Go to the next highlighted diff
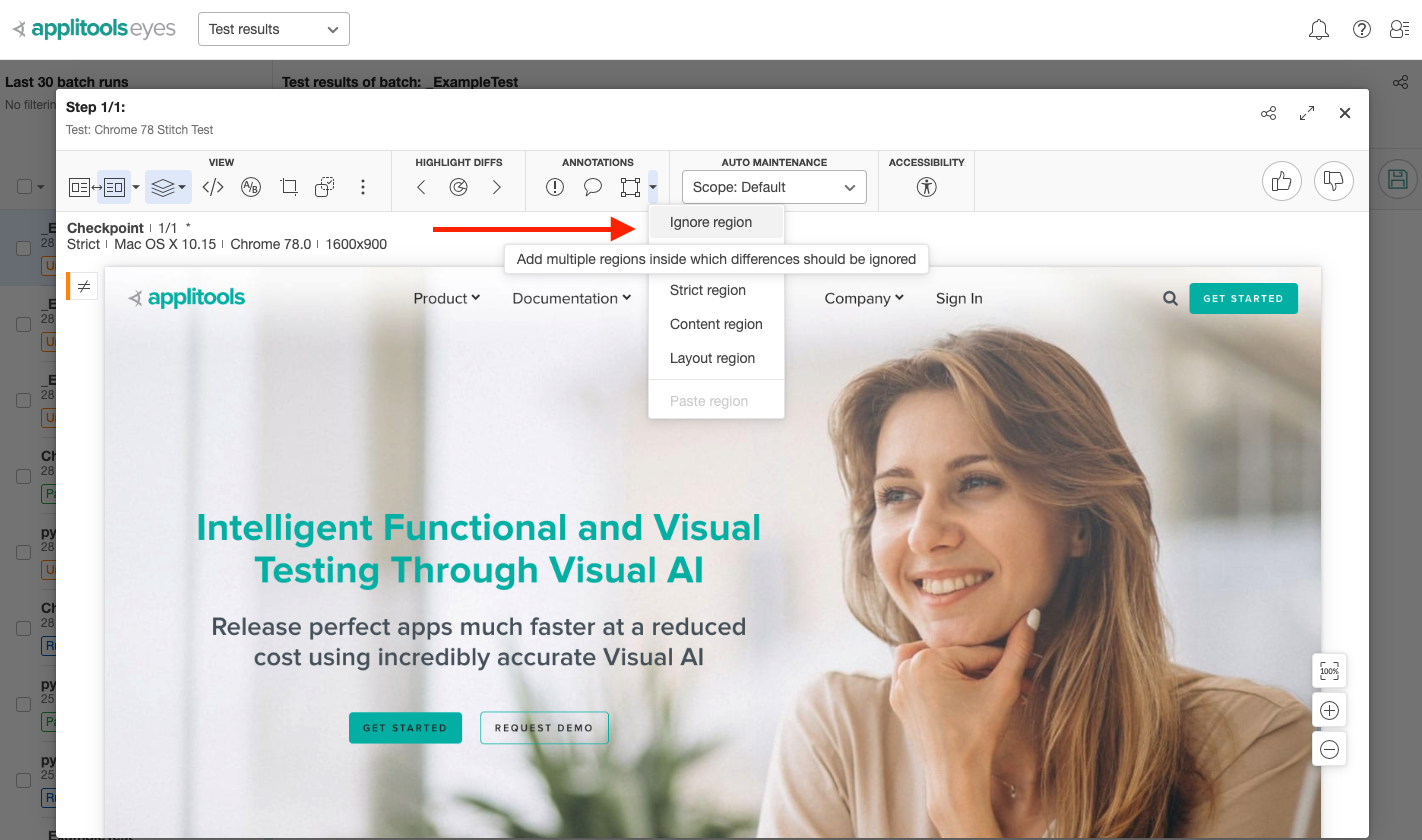 (497, 187)
